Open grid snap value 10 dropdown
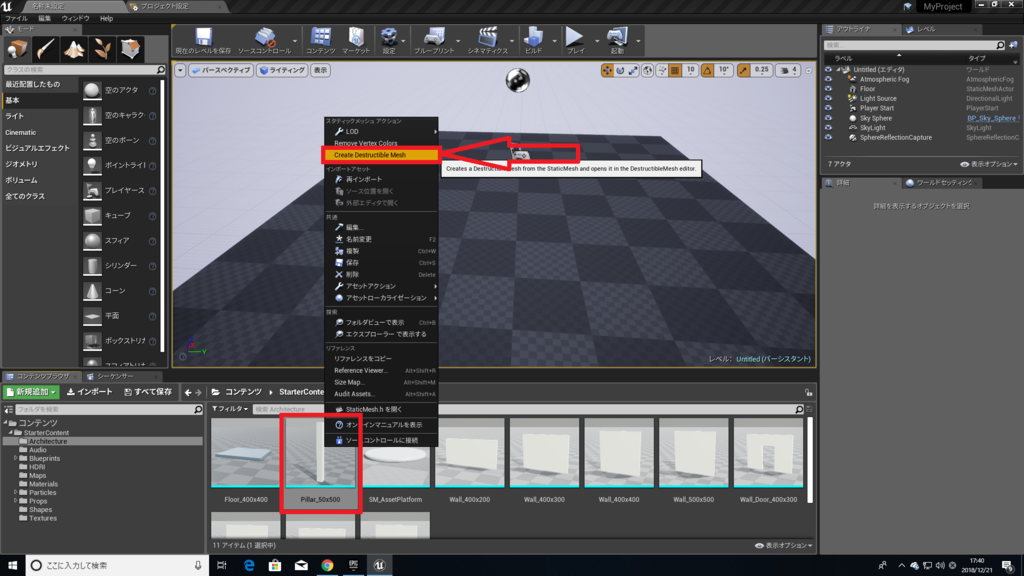Screen dimensions: 1024x576 pos(690,71)
